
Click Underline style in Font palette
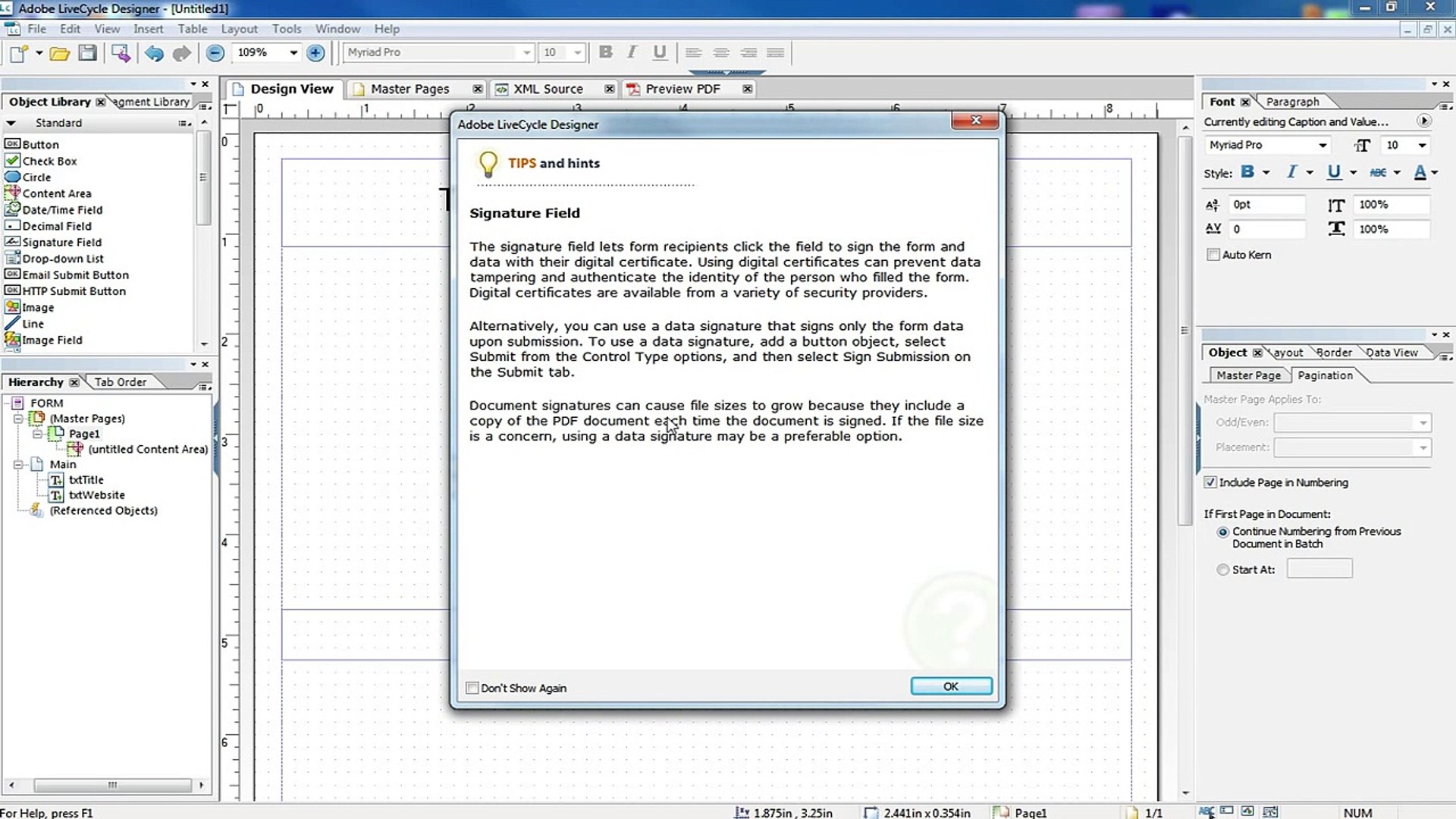pyautogui.click(x=1334, y=172)
